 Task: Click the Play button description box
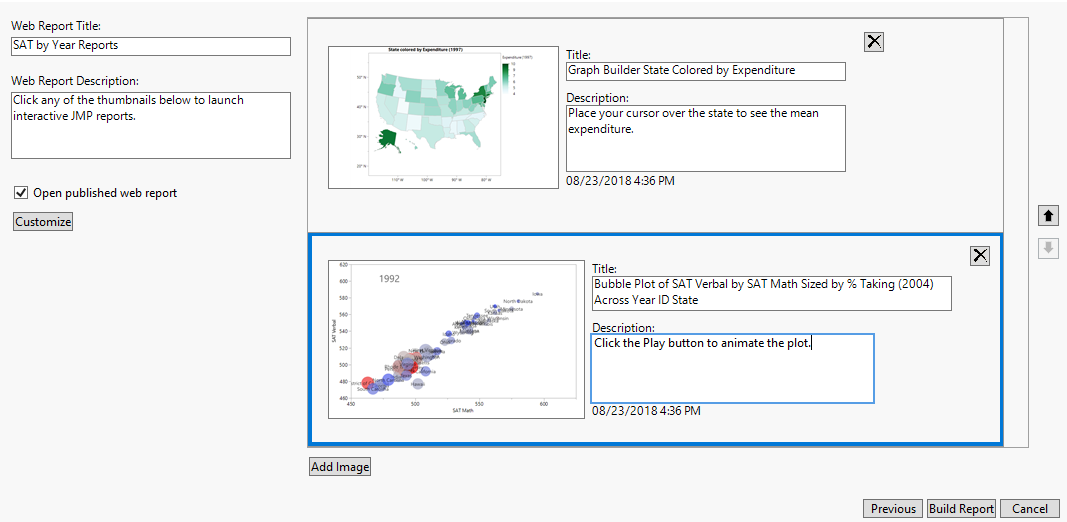732,368
